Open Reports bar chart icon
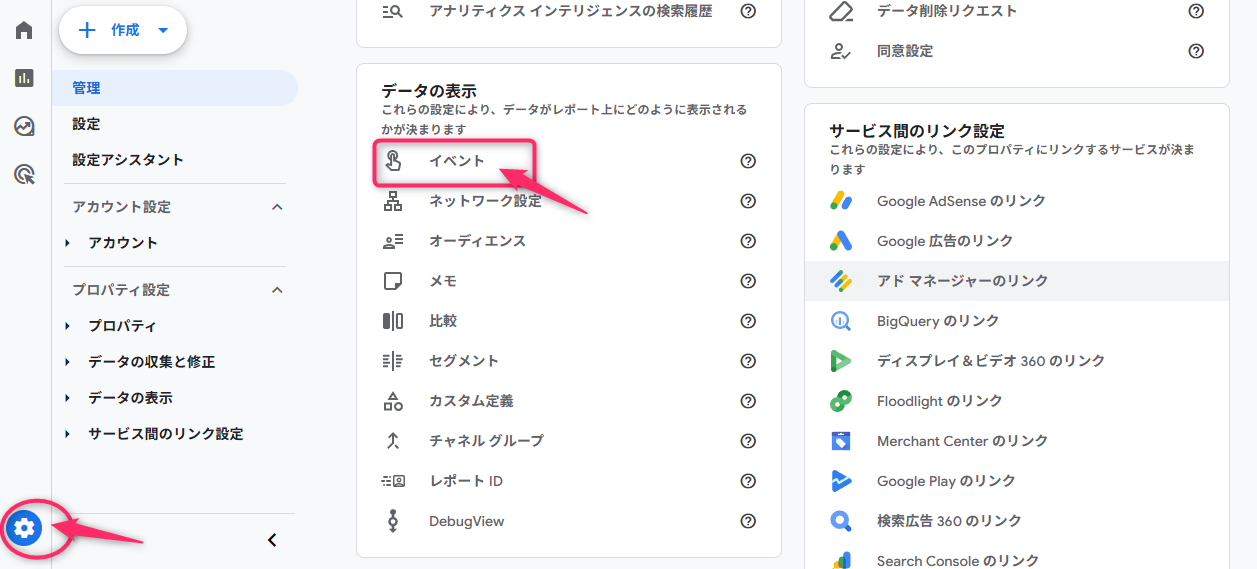Viewport: 1257px width, 569px height. pos(24,78)
